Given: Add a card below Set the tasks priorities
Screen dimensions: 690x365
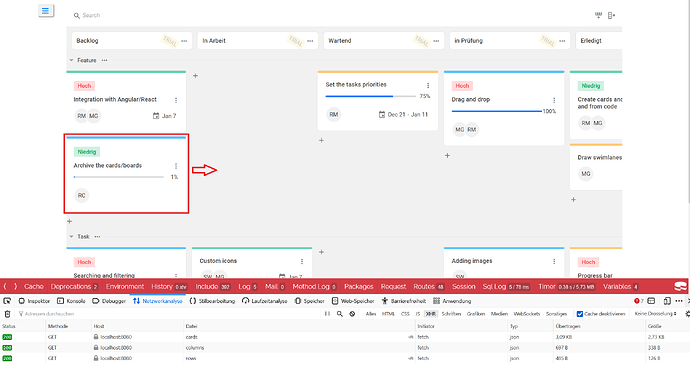Looking at the screenshot, I should (x=321, y=140).
